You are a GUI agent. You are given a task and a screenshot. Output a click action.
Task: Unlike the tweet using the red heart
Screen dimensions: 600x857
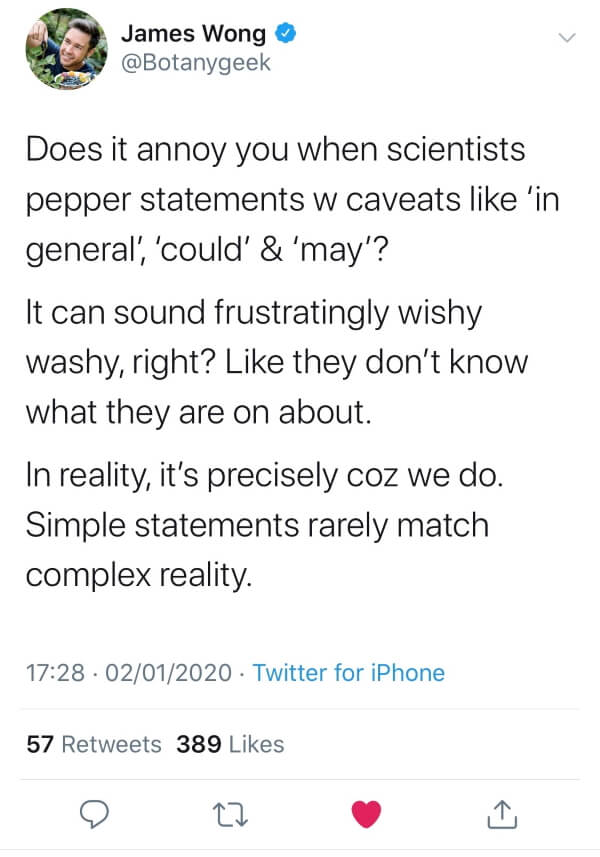click(x=367, y=815)
